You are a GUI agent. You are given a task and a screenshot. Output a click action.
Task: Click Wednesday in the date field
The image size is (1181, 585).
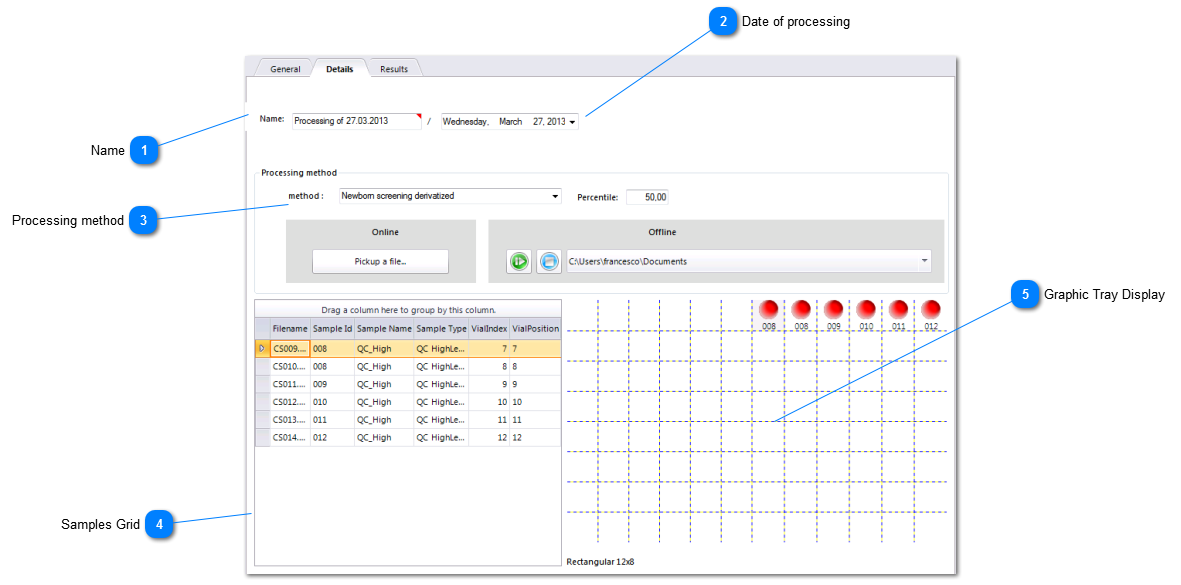tap(465, 122)
